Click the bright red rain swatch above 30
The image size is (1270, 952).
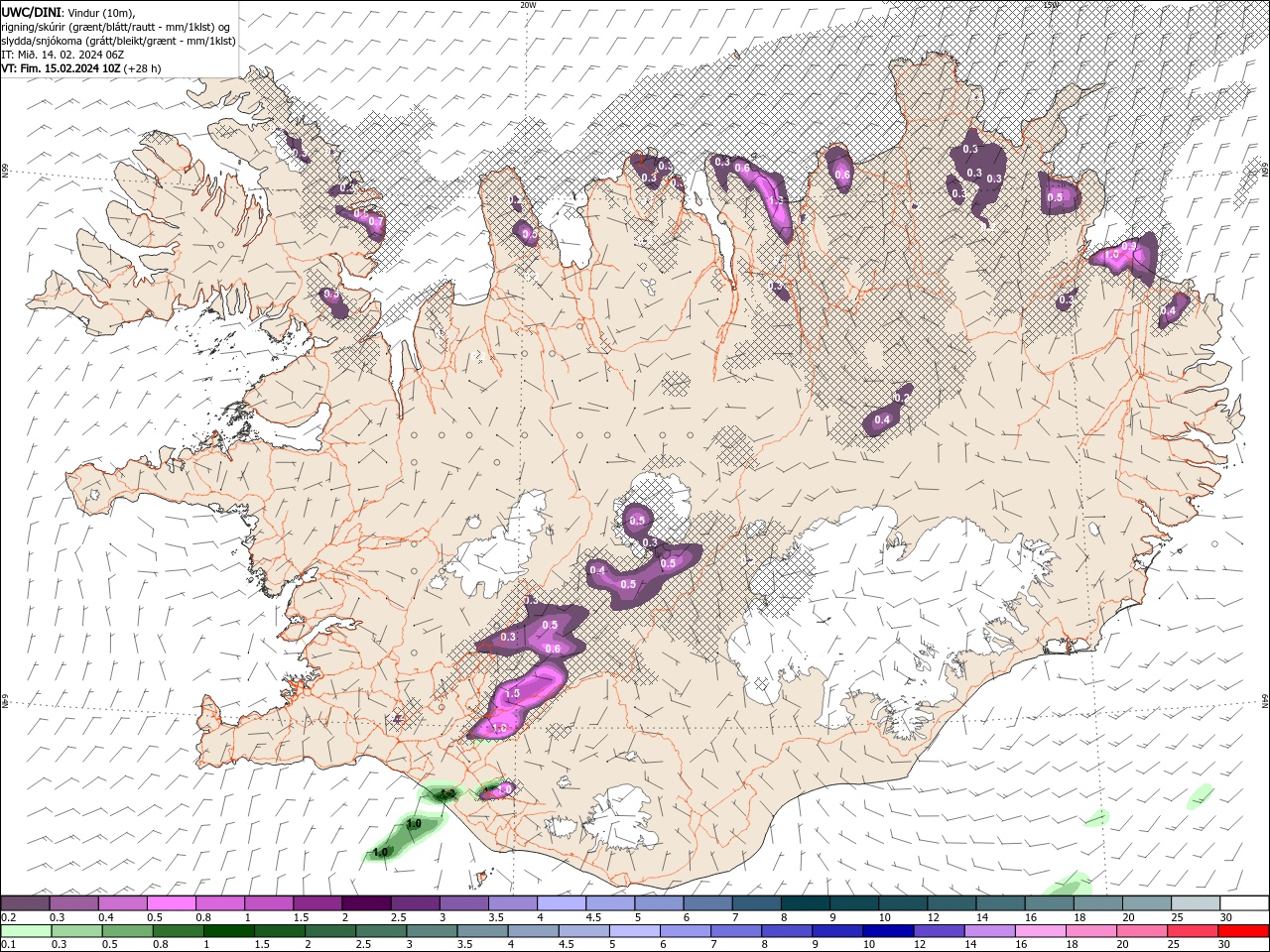tap(1242, 931)
